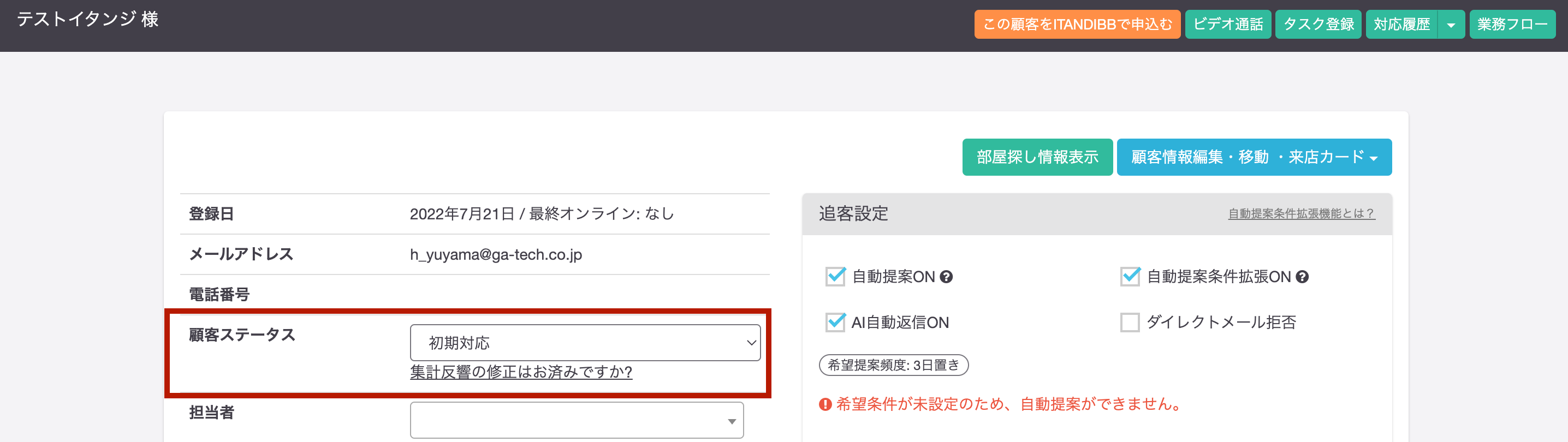Start a ビデオ通話 call
Viewport: 1568px width, 442px height.
[1228, 25]
